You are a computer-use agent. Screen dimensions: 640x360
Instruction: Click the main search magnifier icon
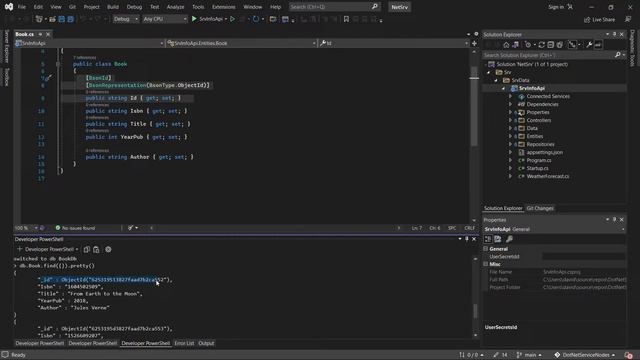[x=375, y=7]
